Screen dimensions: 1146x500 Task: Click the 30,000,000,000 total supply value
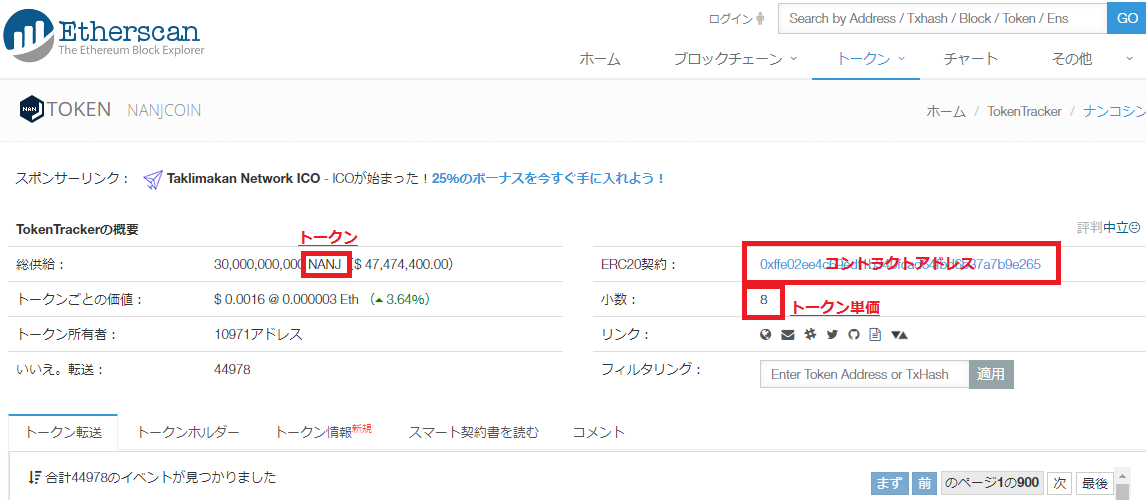click(x=257, y=264)
